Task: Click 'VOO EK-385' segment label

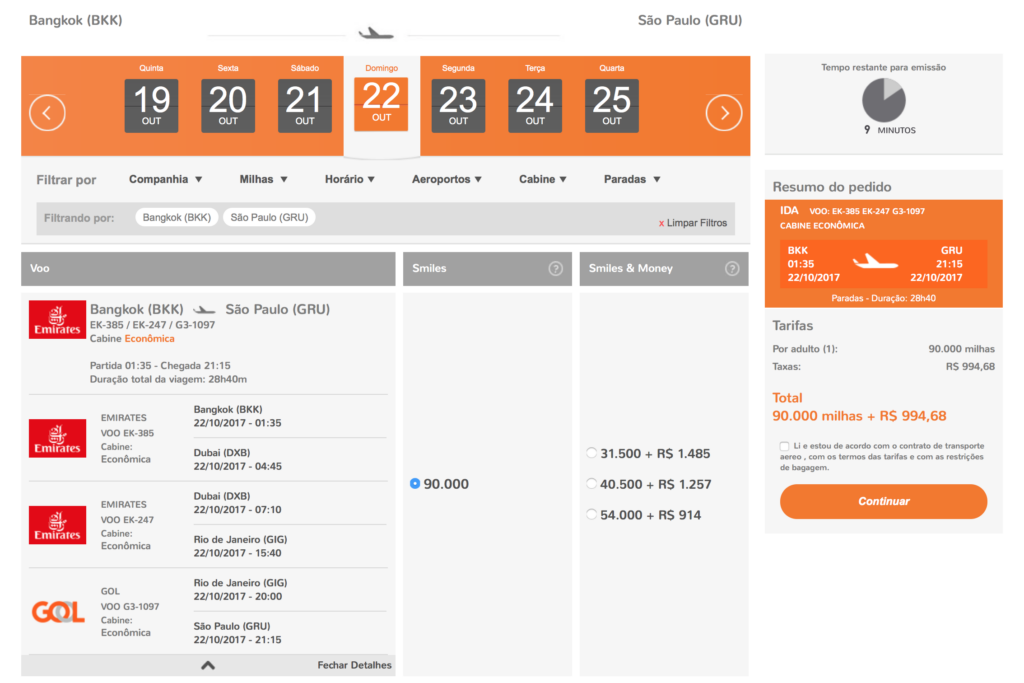Action: pyautogui.click(x=127, y=433)
